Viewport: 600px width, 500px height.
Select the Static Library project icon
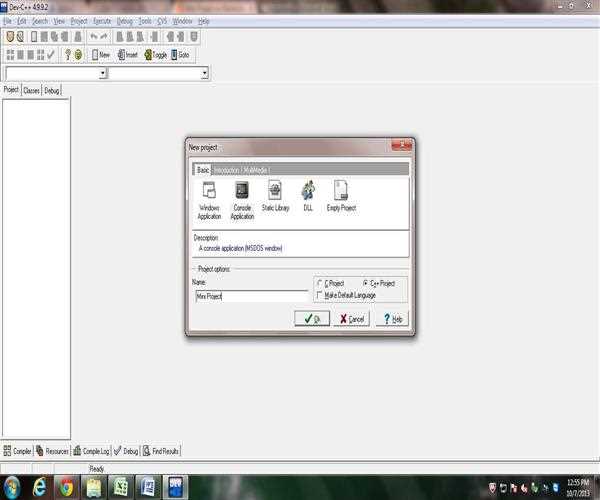click(x=274, y=191)
